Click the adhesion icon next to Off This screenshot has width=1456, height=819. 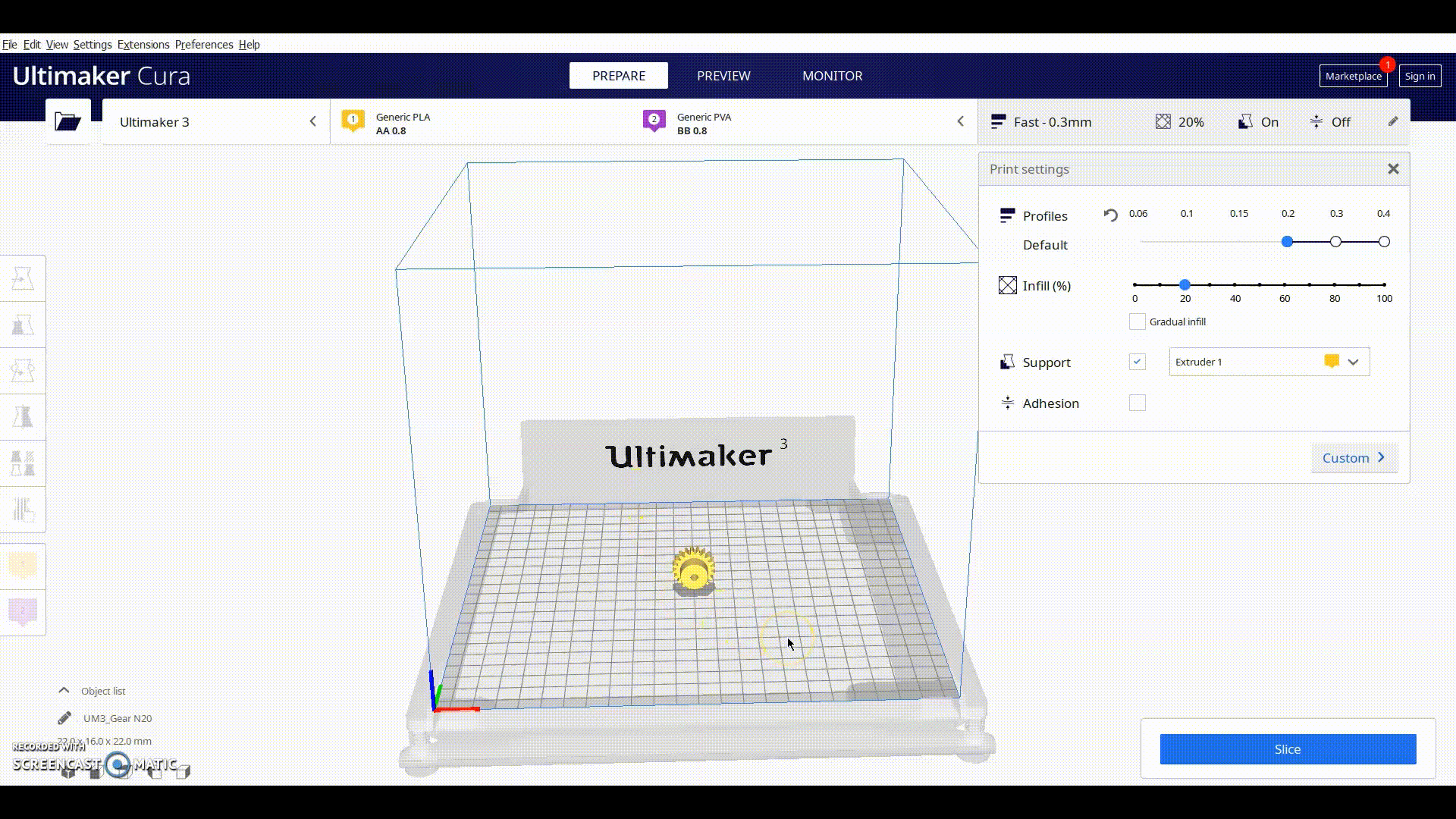click(x=1316, y=121)
